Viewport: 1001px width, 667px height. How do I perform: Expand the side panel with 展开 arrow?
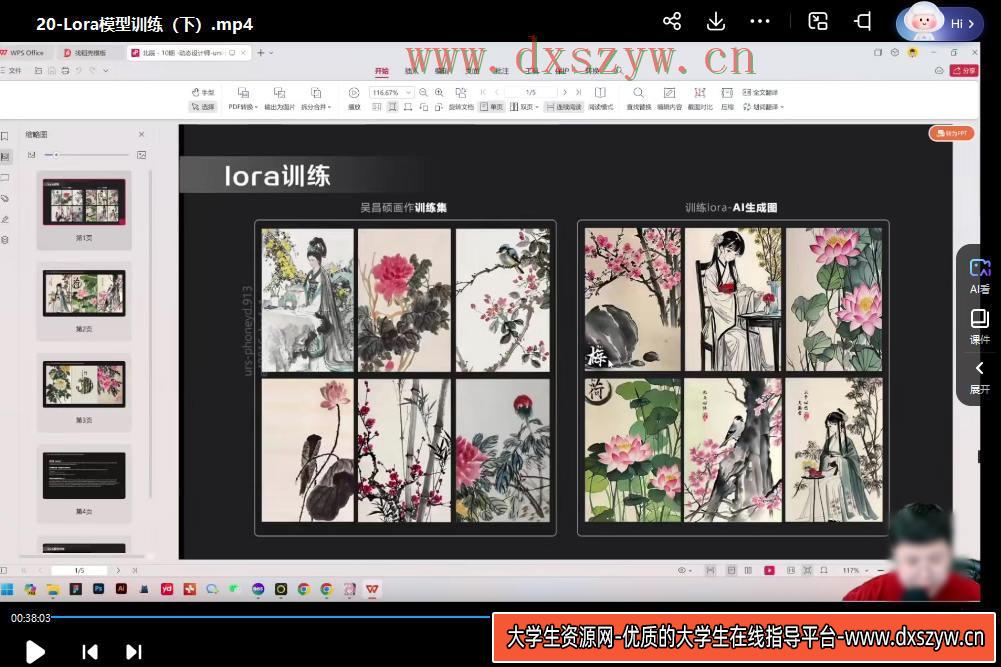(979, 377)
